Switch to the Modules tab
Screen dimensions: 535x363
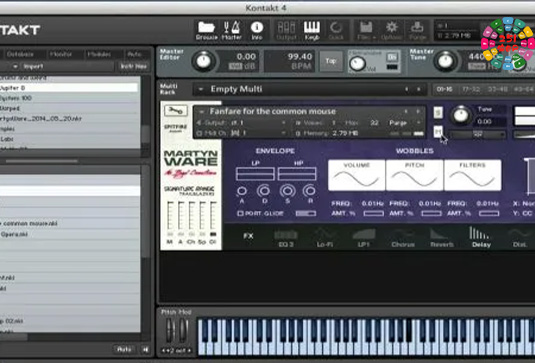tap(99, 54)
